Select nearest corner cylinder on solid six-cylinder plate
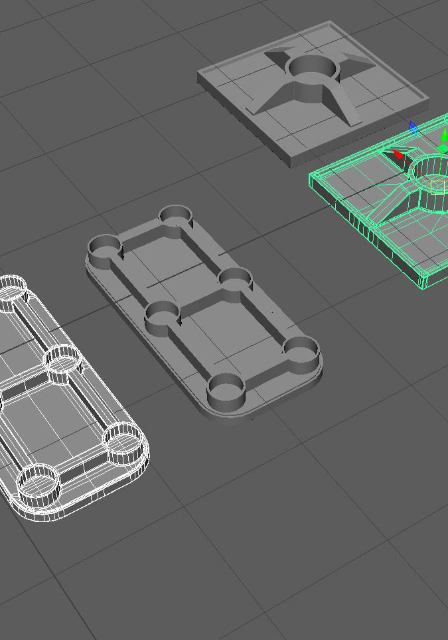448x640 pixels. (226, 392)
